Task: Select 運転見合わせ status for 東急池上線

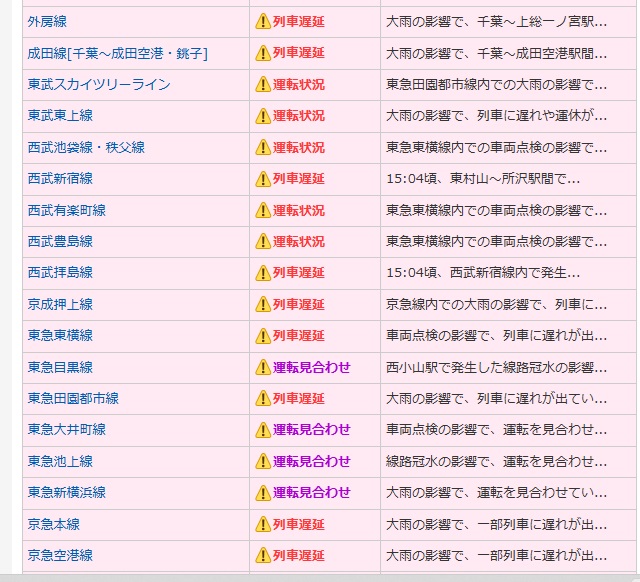Action: [x=312, y=461]
